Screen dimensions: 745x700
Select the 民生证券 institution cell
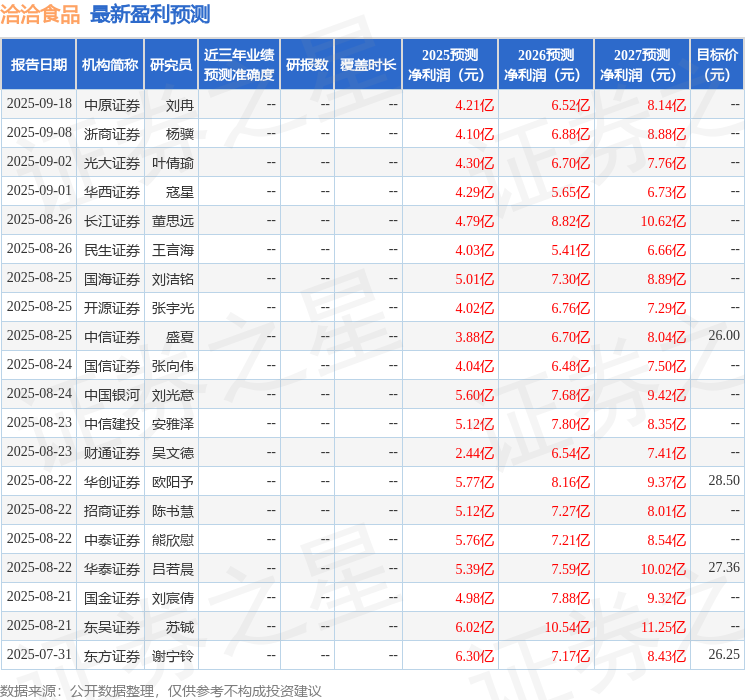112,250
